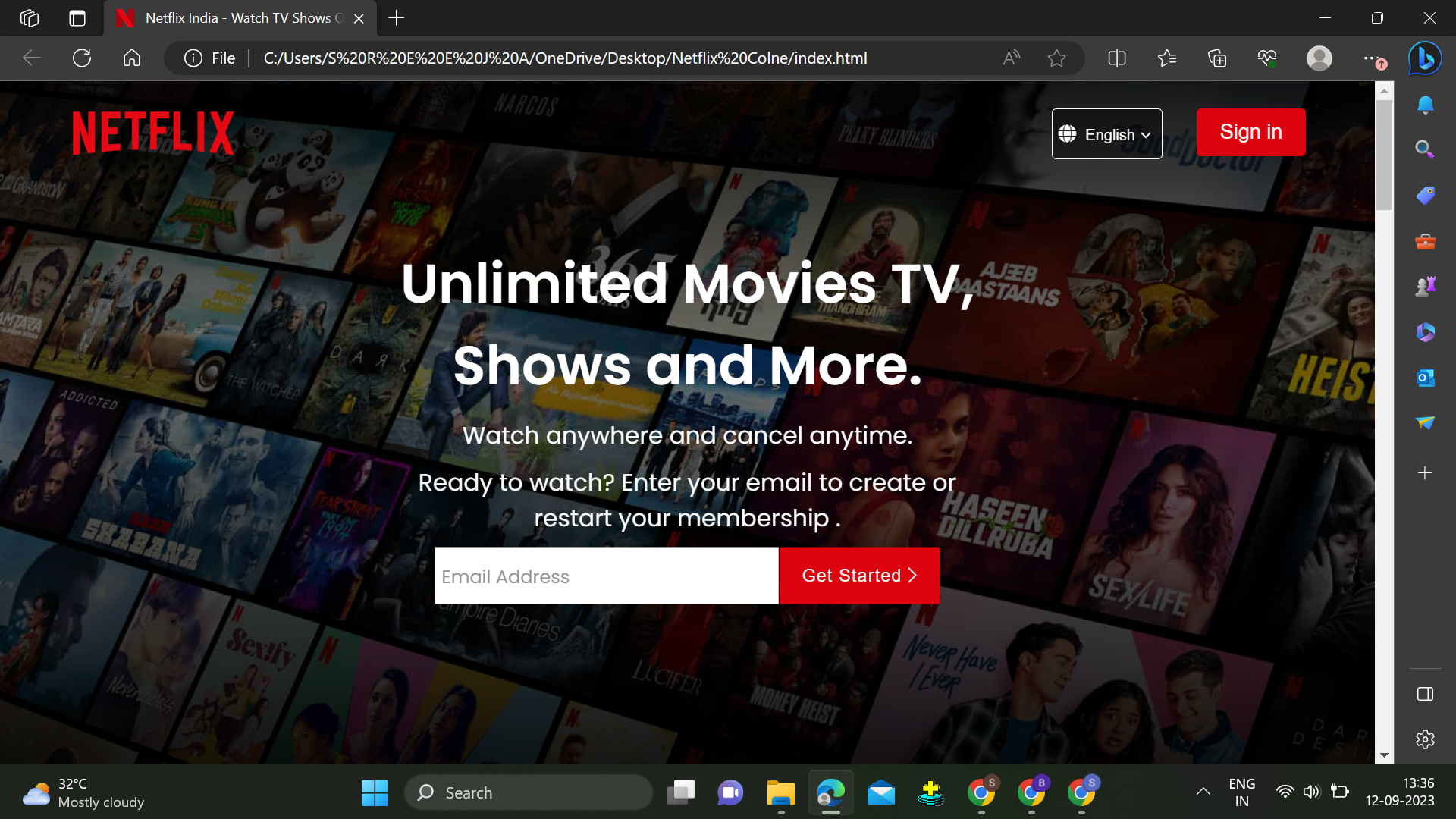The width and height of the screenshot is (1456, 819).
Task: Toggle the favorites star for this page
Action: [x=1056, y=58]
